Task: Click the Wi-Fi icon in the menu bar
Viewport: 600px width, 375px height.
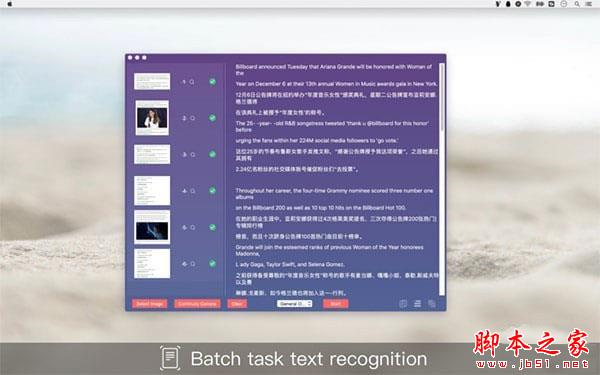Action: [528, 4]
